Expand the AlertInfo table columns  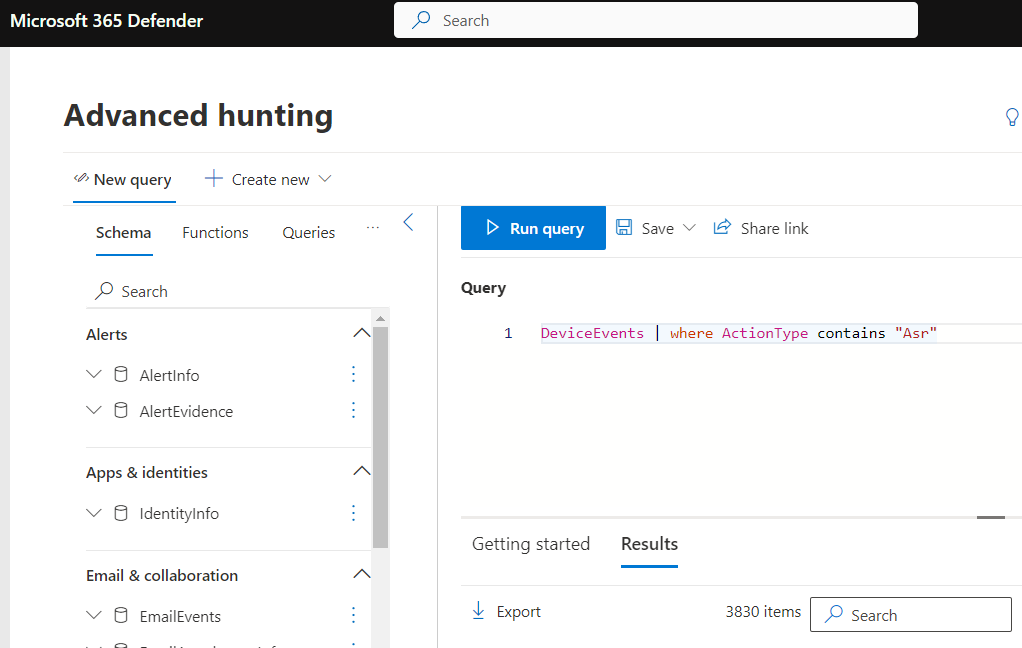coord(94,374)
